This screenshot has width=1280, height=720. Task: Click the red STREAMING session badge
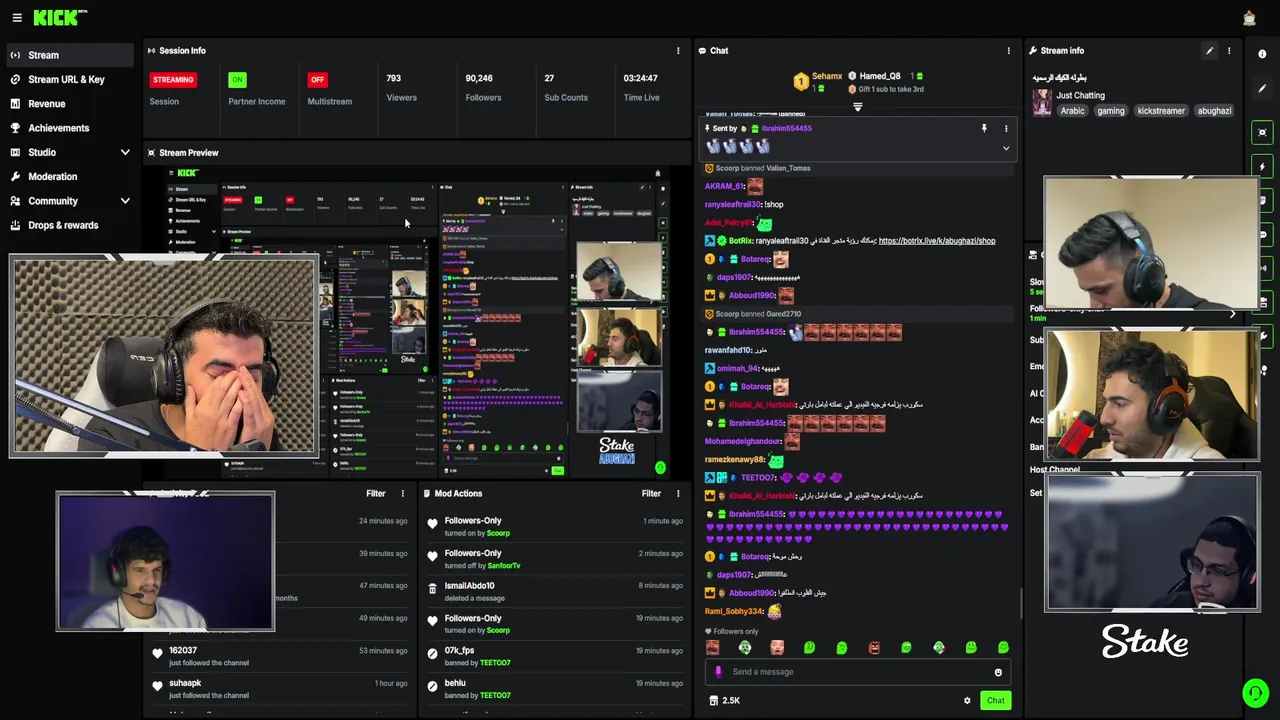[173, 80]
